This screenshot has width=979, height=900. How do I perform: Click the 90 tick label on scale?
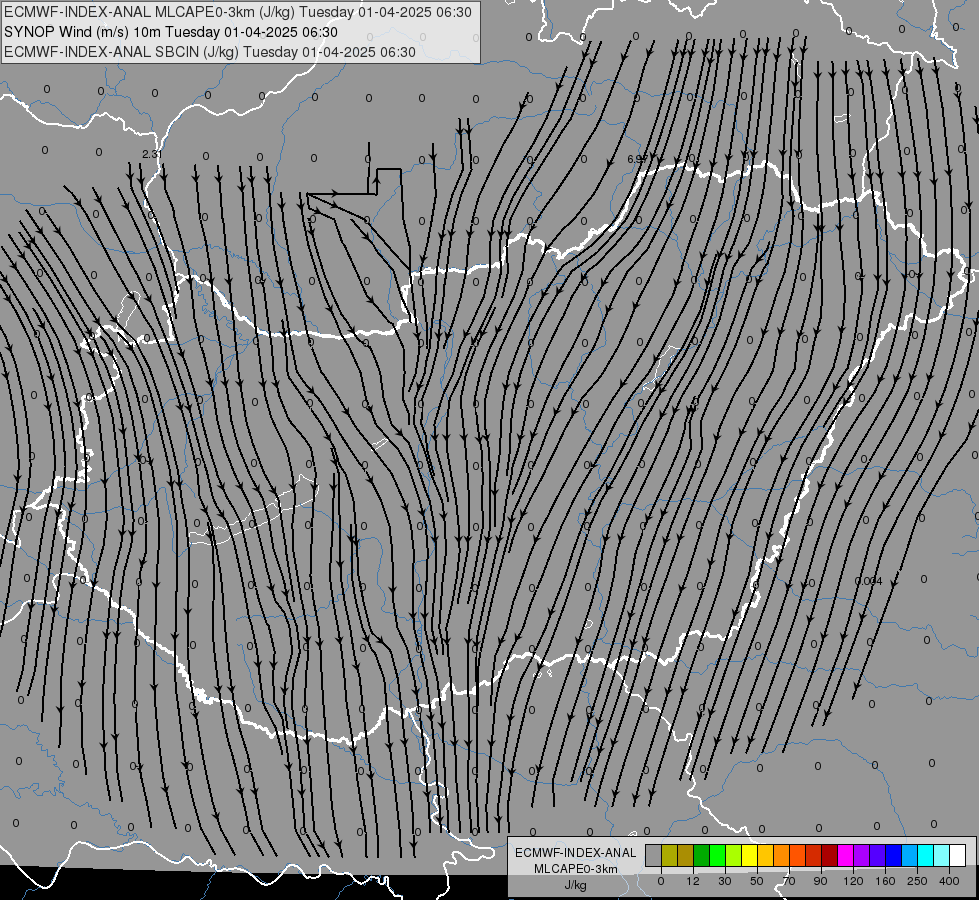pos(820,881)
